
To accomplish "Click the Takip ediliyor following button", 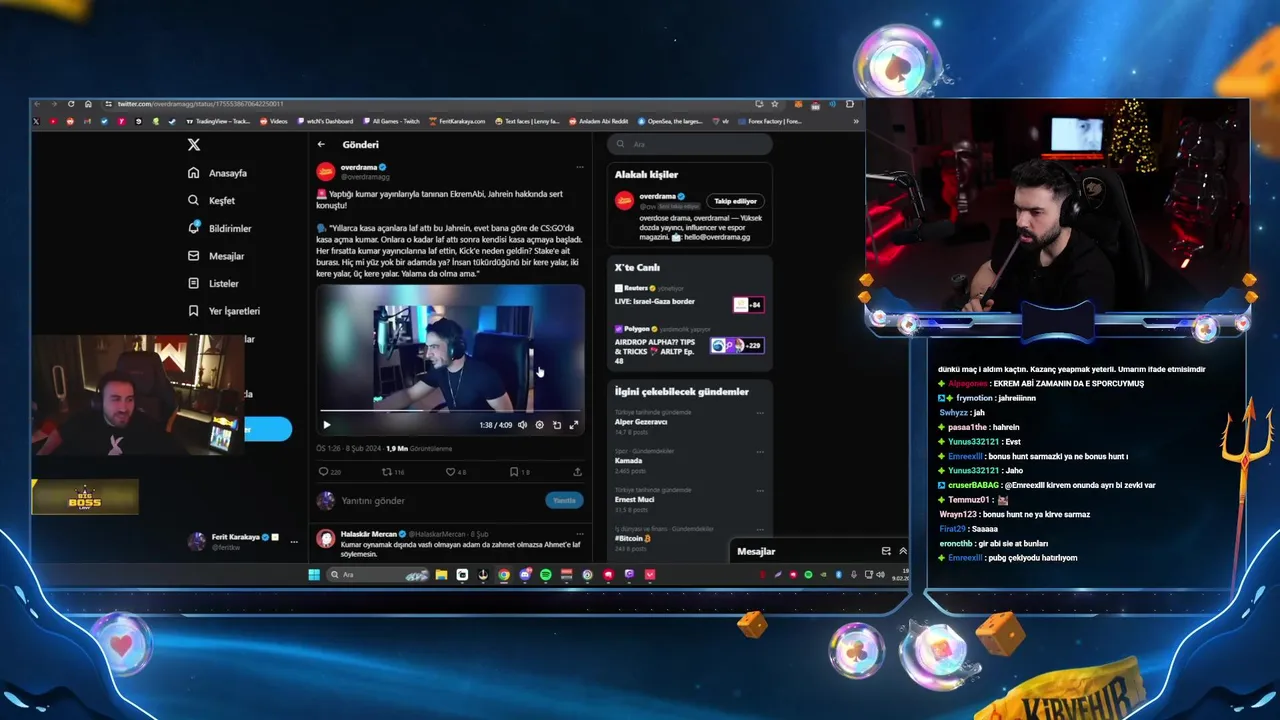I will (x=735, y=201).
